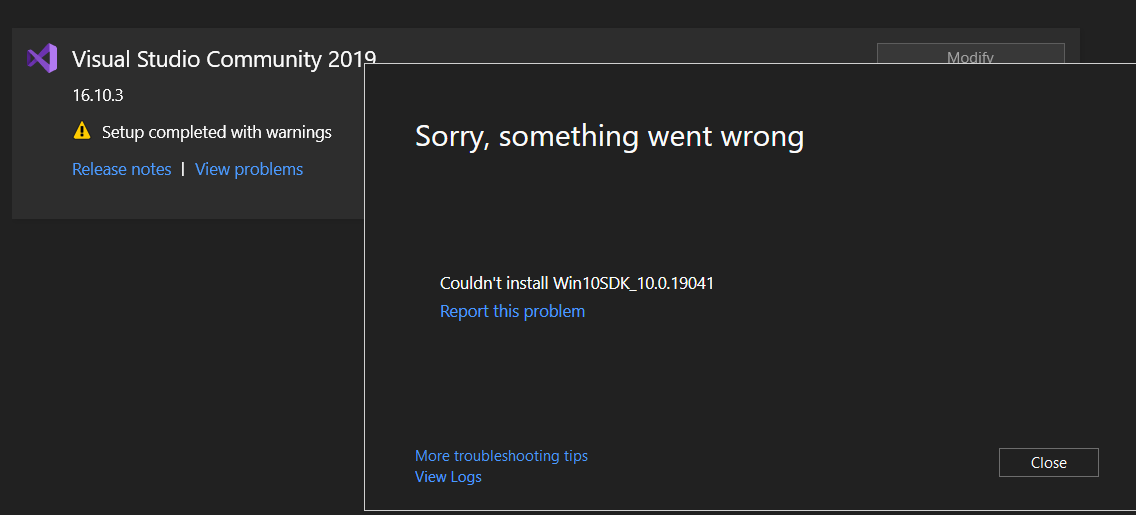Open the Release notes link
This screenshot has height=515, width=1136.
[122, 169]
